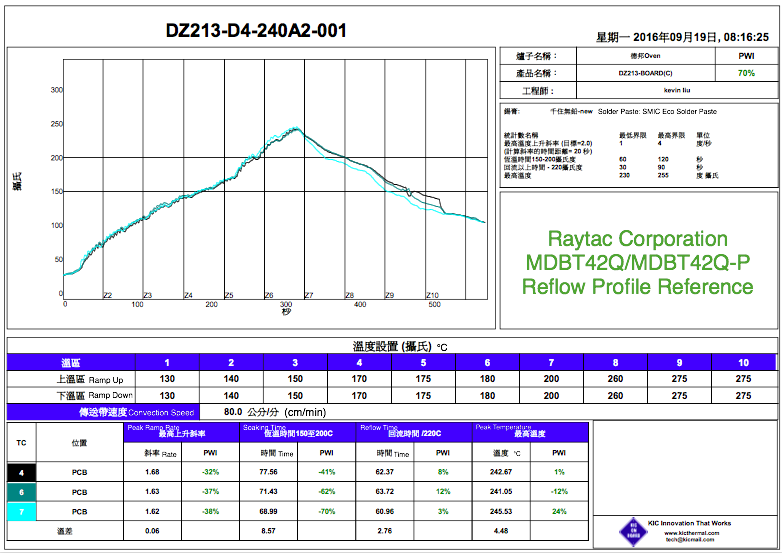Click Ramp Down zone 7 value 200
Screen dimensions: 782x553
click(551, 395)
